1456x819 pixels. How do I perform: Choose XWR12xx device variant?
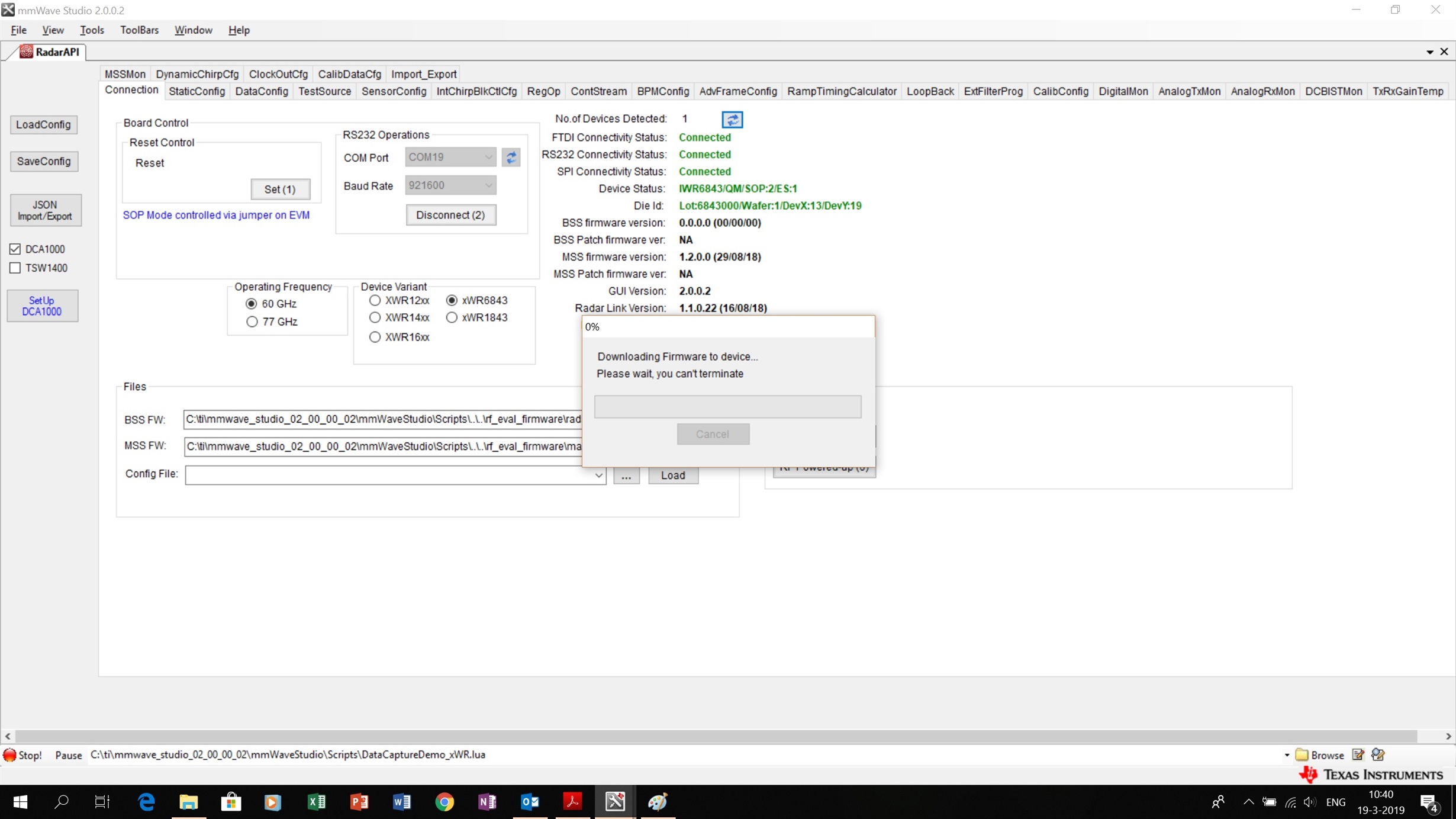pyautogui.click(x=375, y=300)
